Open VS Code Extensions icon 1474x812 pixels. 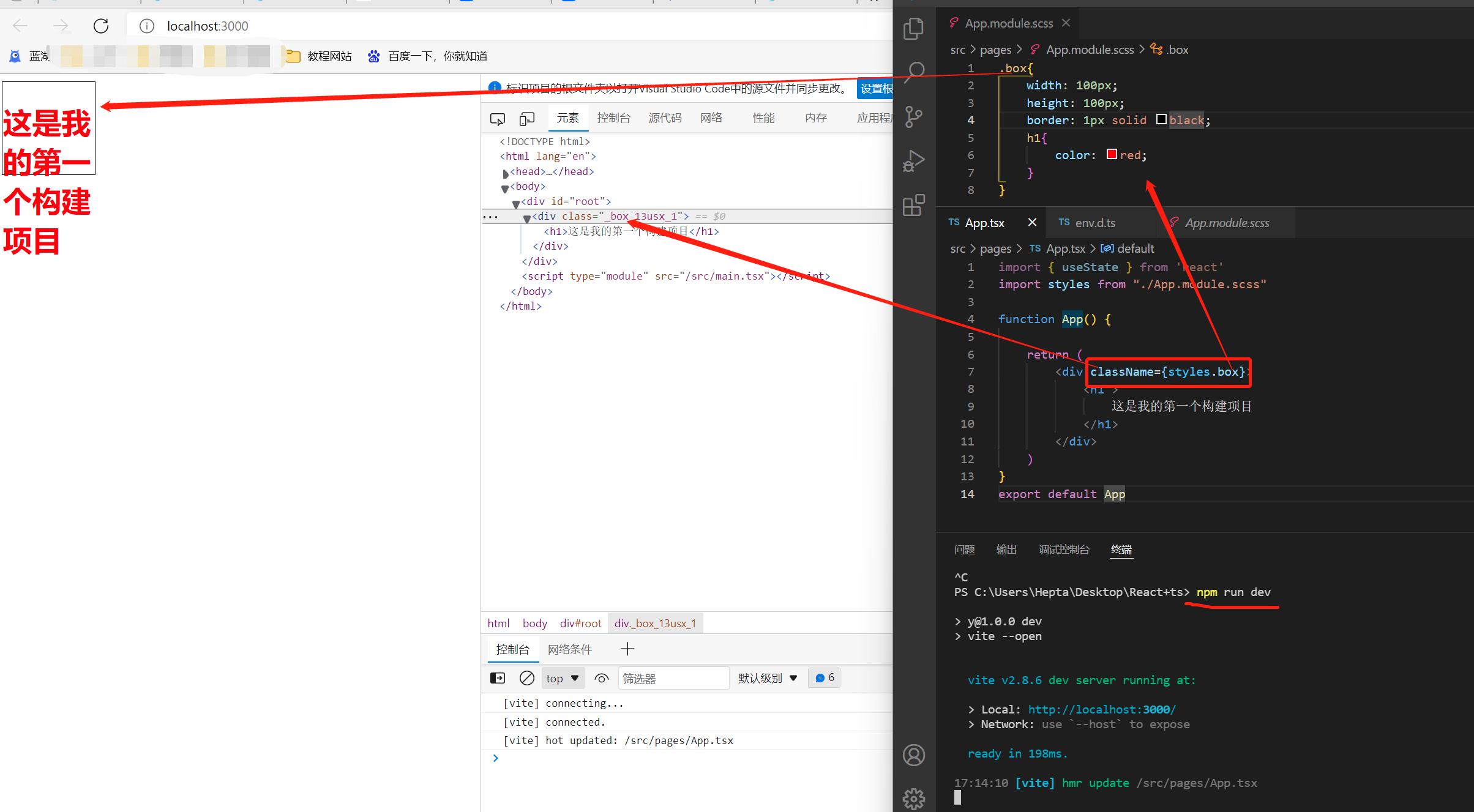[913, 205]
